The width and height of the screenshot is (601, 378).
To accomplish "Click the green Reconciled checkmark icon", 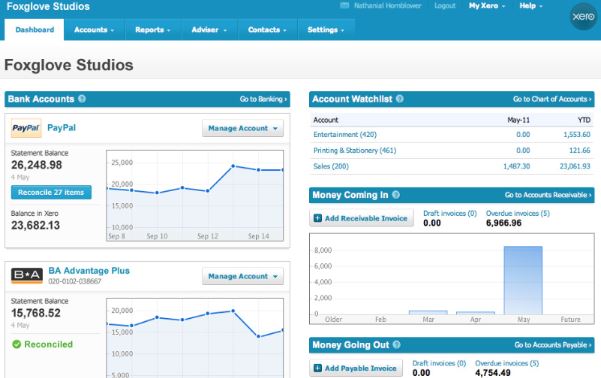I will 16,344.
